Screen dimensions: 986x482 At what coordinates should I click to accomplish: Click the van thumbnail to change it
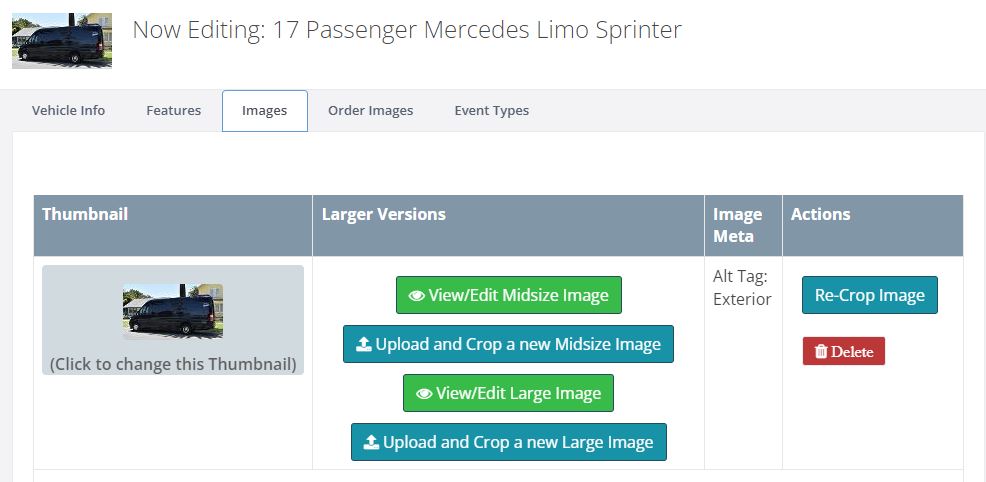(x=173, y=311)
